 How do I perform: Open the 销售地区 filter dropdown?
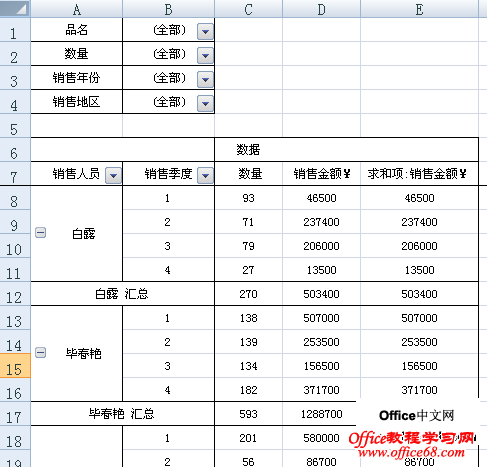tap(205, 104)
